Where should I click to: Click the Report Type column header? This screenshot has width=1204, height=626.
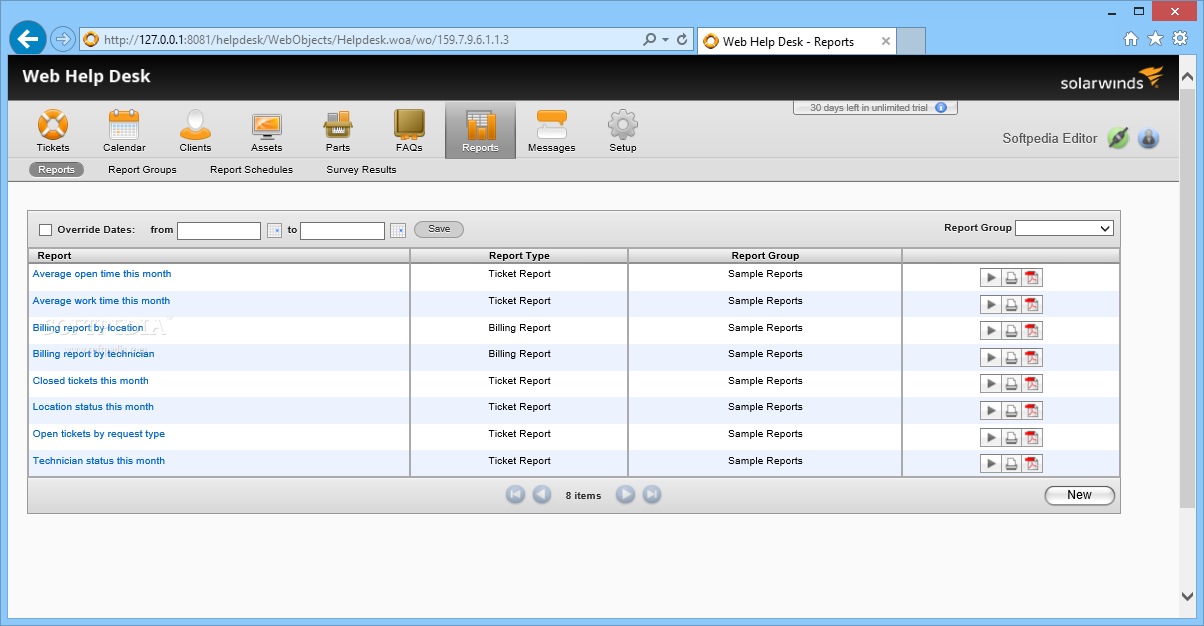tap(519, 256)
